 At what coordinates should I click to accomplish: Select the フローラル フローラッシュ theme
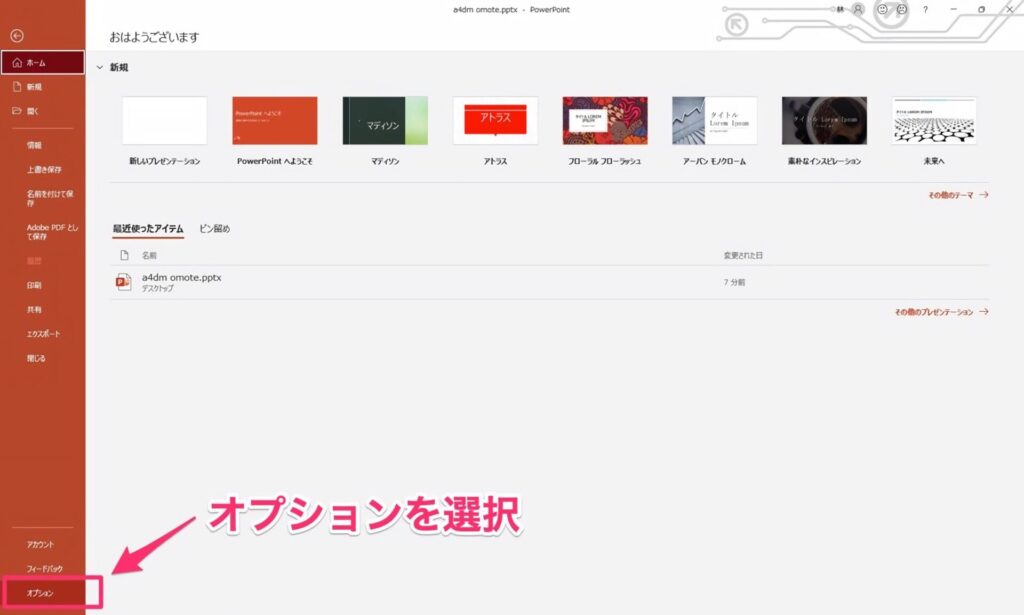point(605,121)
